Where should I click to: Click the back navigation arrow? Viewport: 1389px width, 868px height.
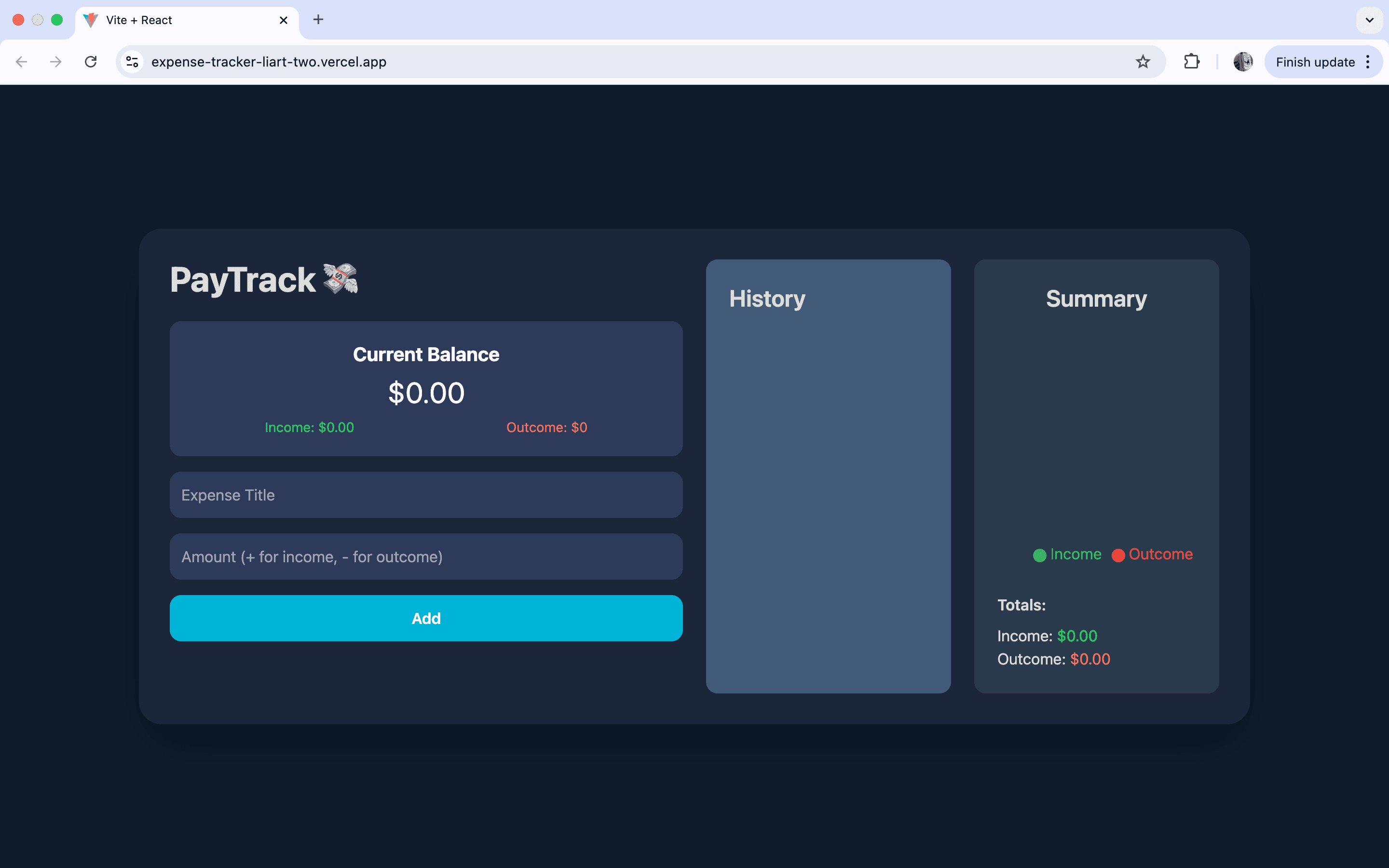pos(21,61)
